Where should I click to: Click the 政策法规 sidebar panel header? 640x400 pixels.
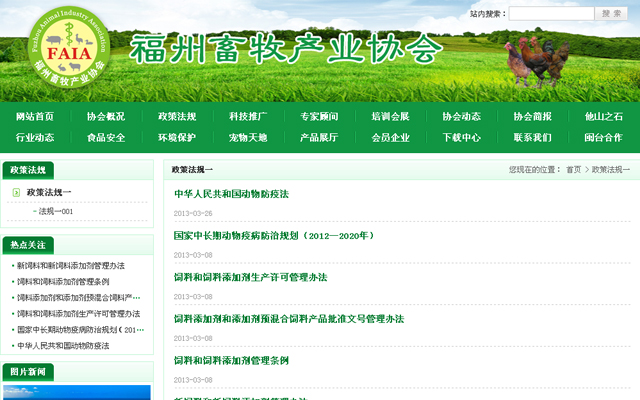[28, 170]
